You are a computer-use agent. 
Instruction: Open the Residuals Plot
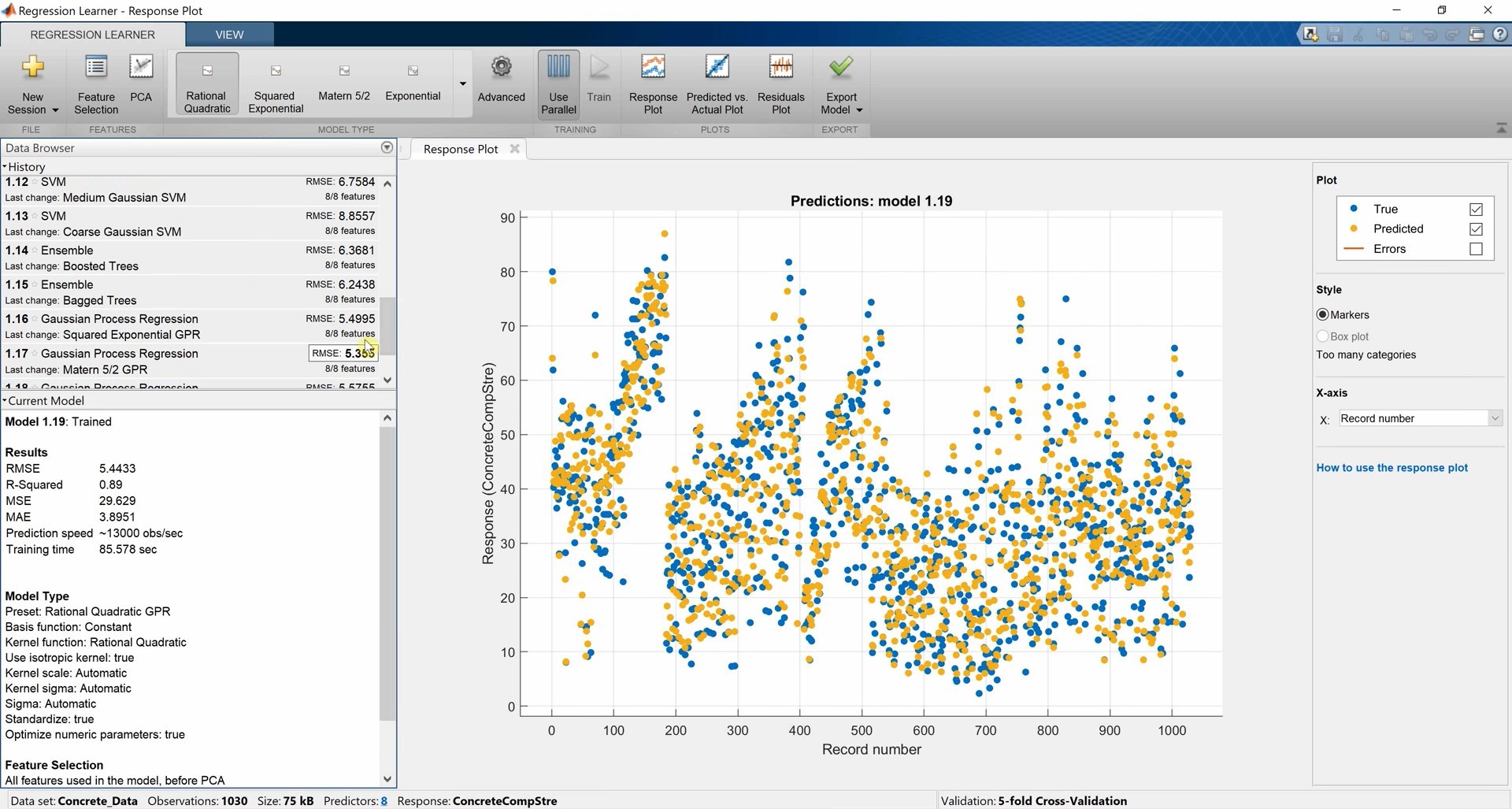click(780, 83)
